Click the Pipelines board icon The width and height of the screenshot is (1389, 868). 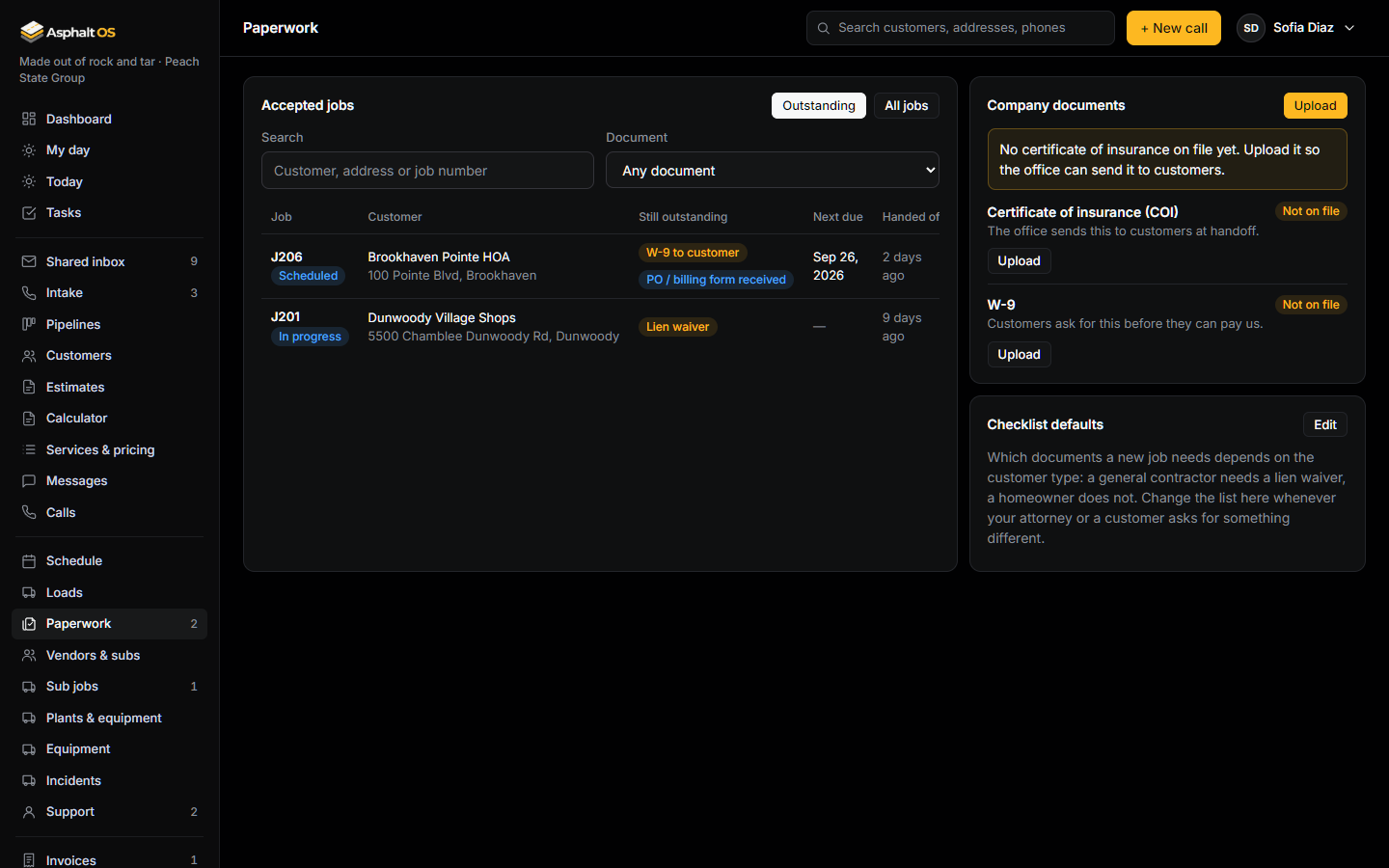(29, 324)
